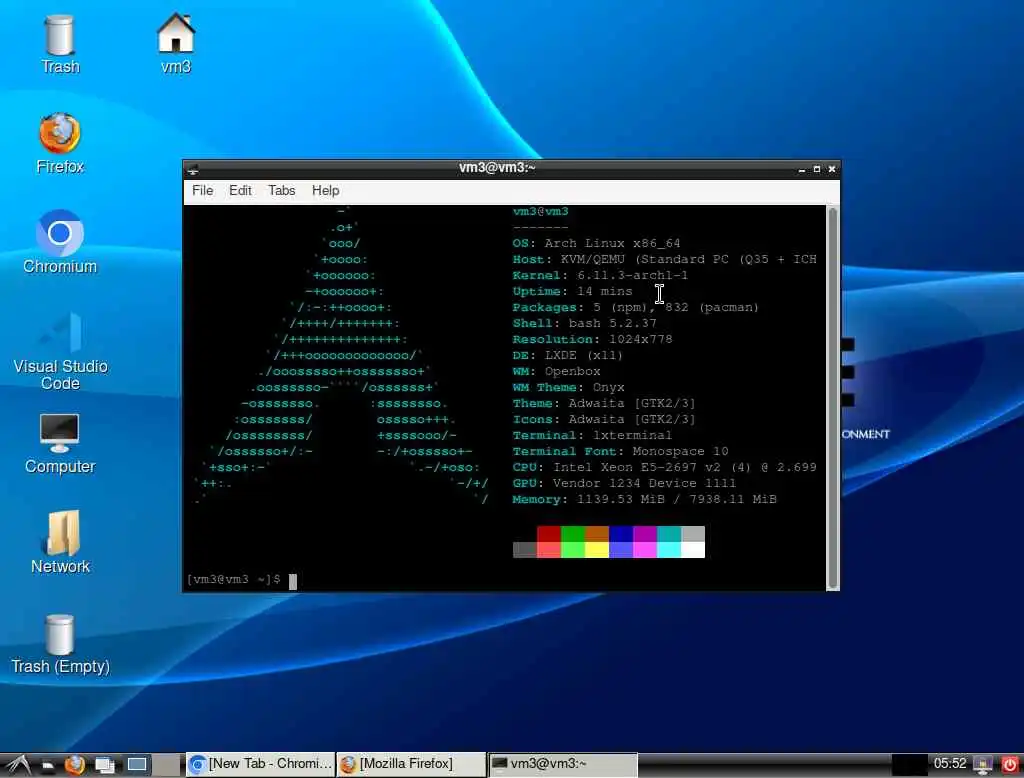
Task: Click the vm3@vm3:~ window title bar
Action: [497, 169]
